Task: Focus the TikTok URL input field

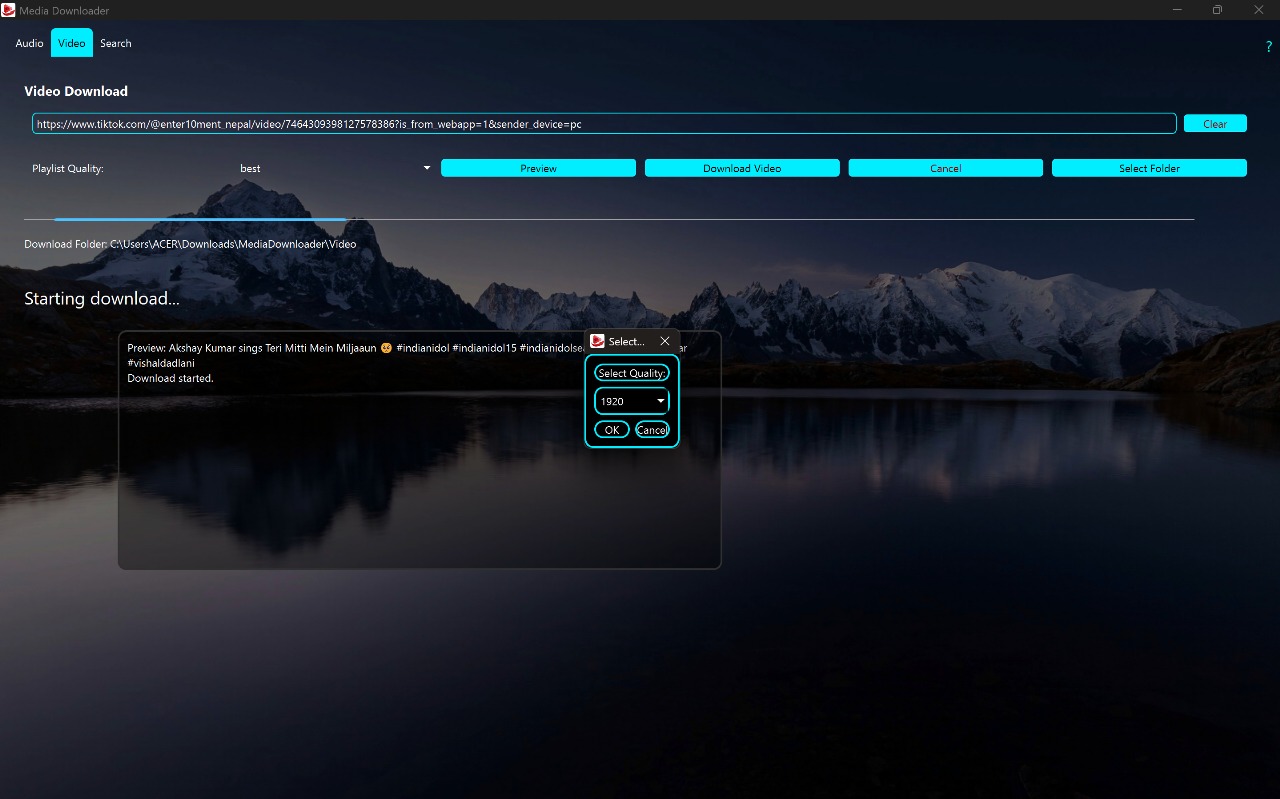Action: (x=604, y=124)
